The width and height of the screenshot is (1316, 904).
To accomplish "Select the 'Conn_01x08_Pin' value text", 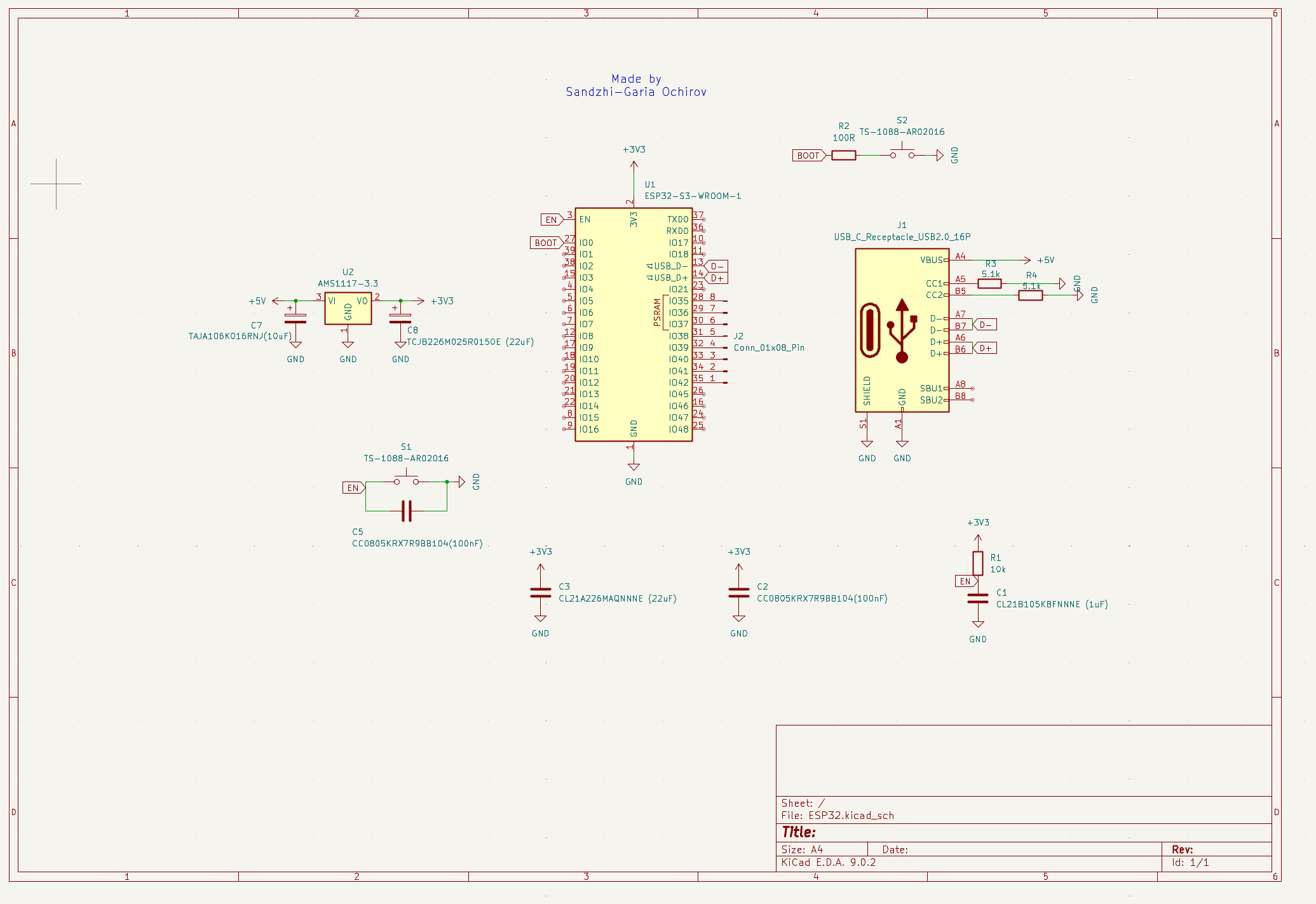I will pyautogui.click(x=769, y=347).
